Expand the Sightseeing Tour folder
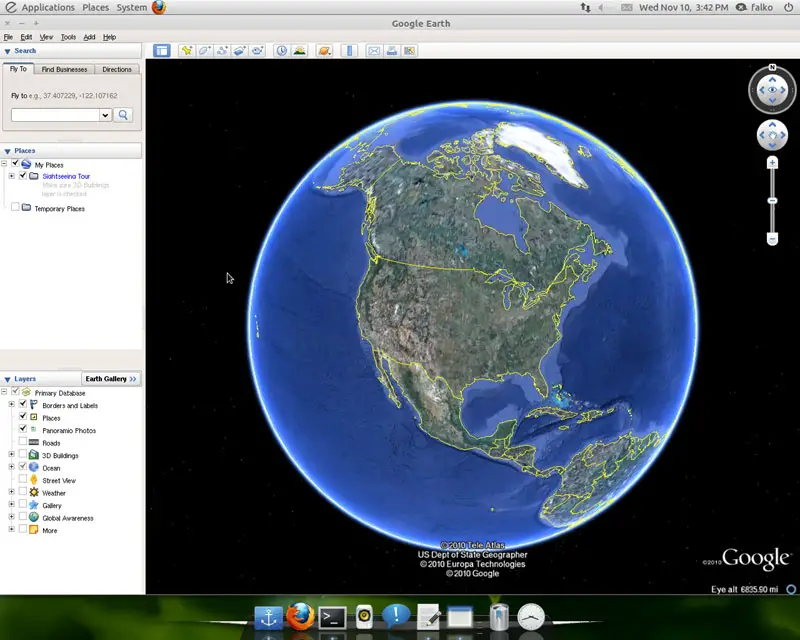The width and height of the screenshot is (800, 640). [11, 176]
